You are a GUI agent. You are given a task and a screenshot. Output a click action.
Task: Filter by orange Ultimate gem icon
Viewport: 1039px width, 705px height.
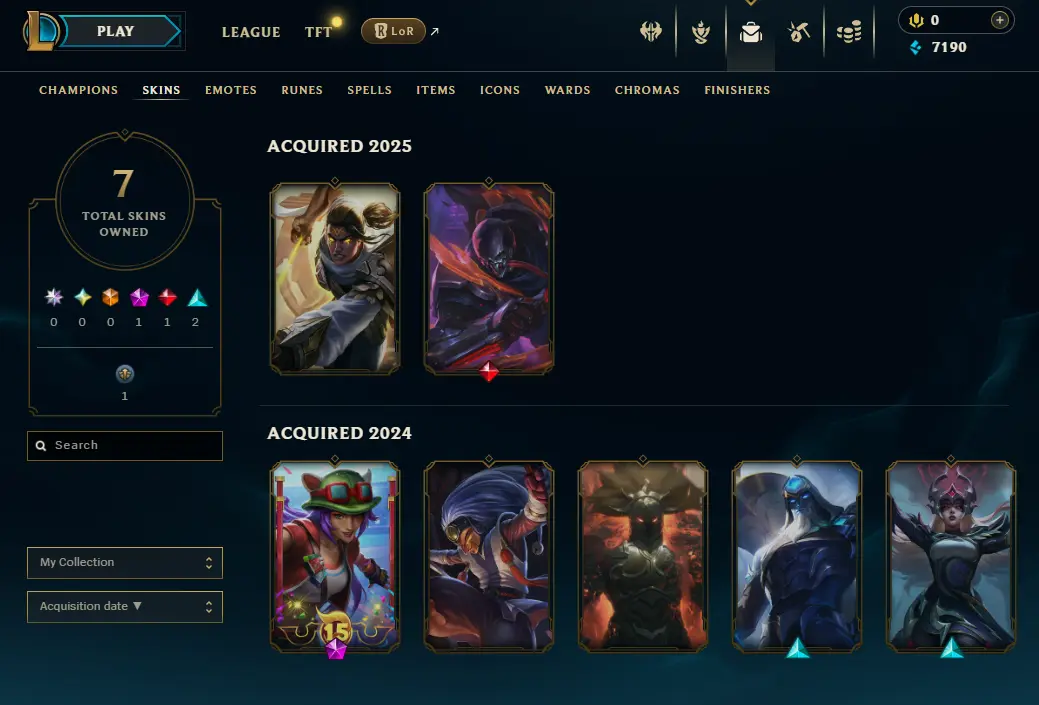click(x=111, y=298)
